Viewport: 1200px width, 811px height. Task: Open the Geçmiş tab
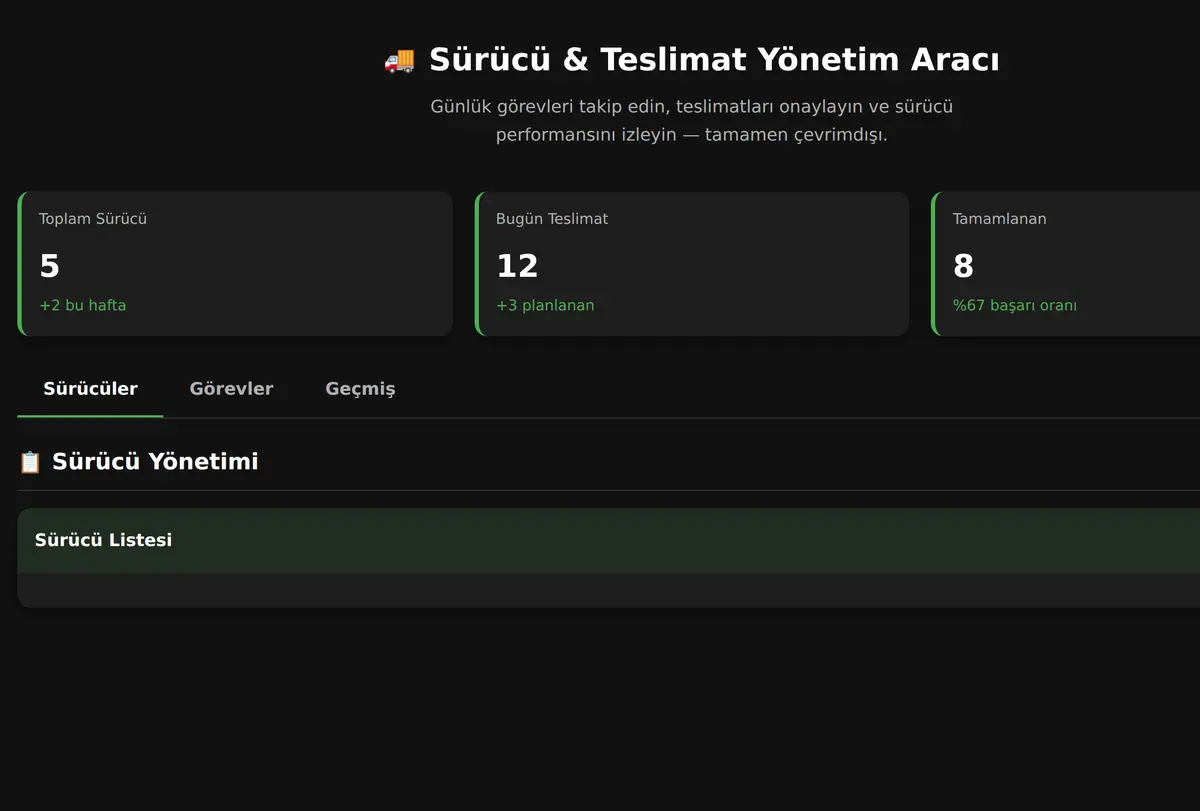coord(360,389)
